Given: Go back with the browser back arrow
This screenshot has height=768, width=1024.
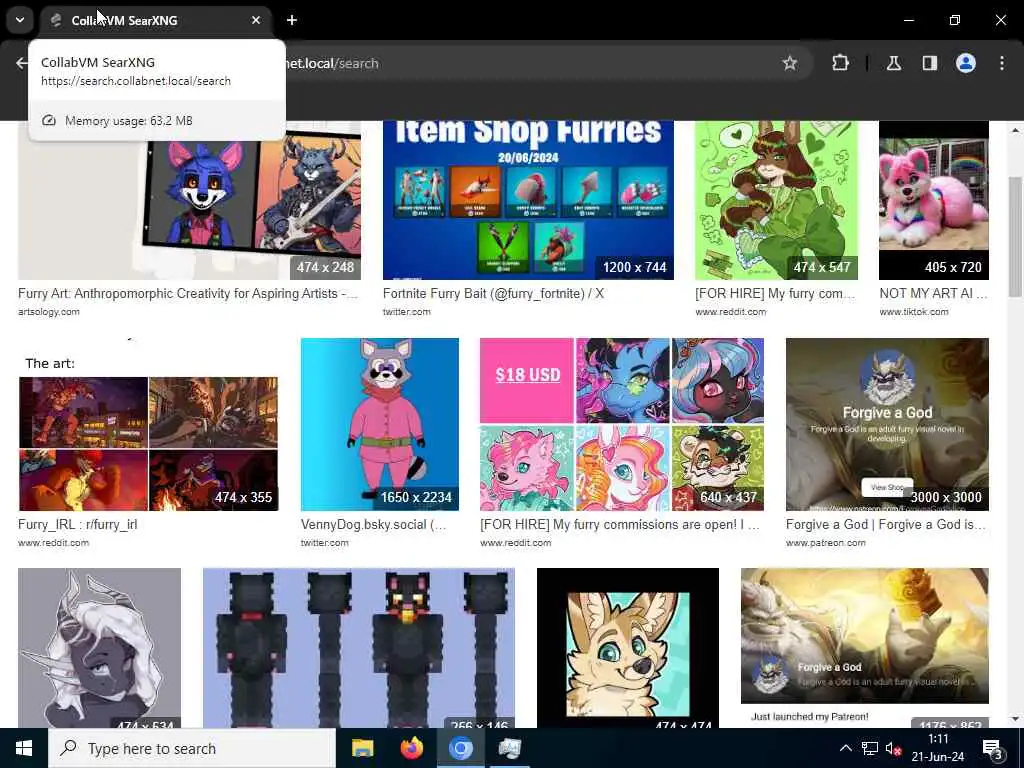Looking at the screenshot, I should click(22, 63).
